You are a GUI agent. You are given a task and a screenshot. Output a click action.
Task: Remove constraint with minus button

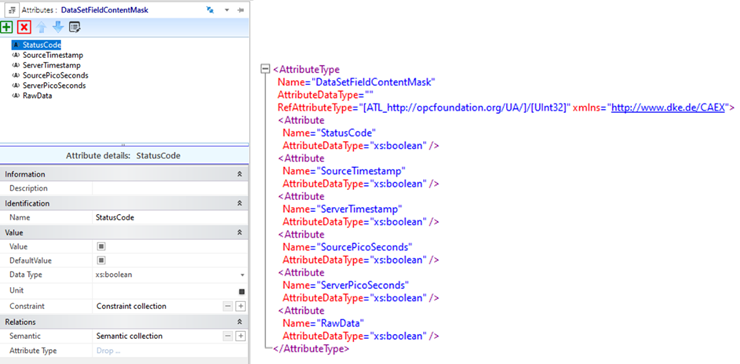[228, 306]
